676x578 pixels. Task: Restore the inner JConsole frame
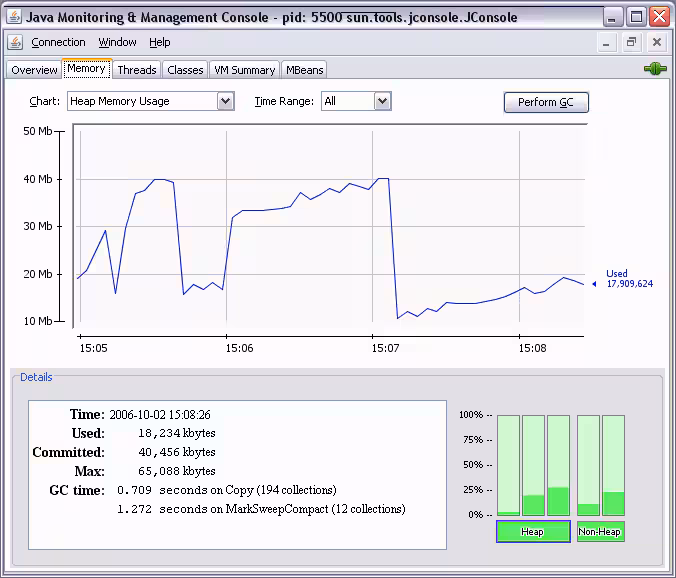pos(632,42)
